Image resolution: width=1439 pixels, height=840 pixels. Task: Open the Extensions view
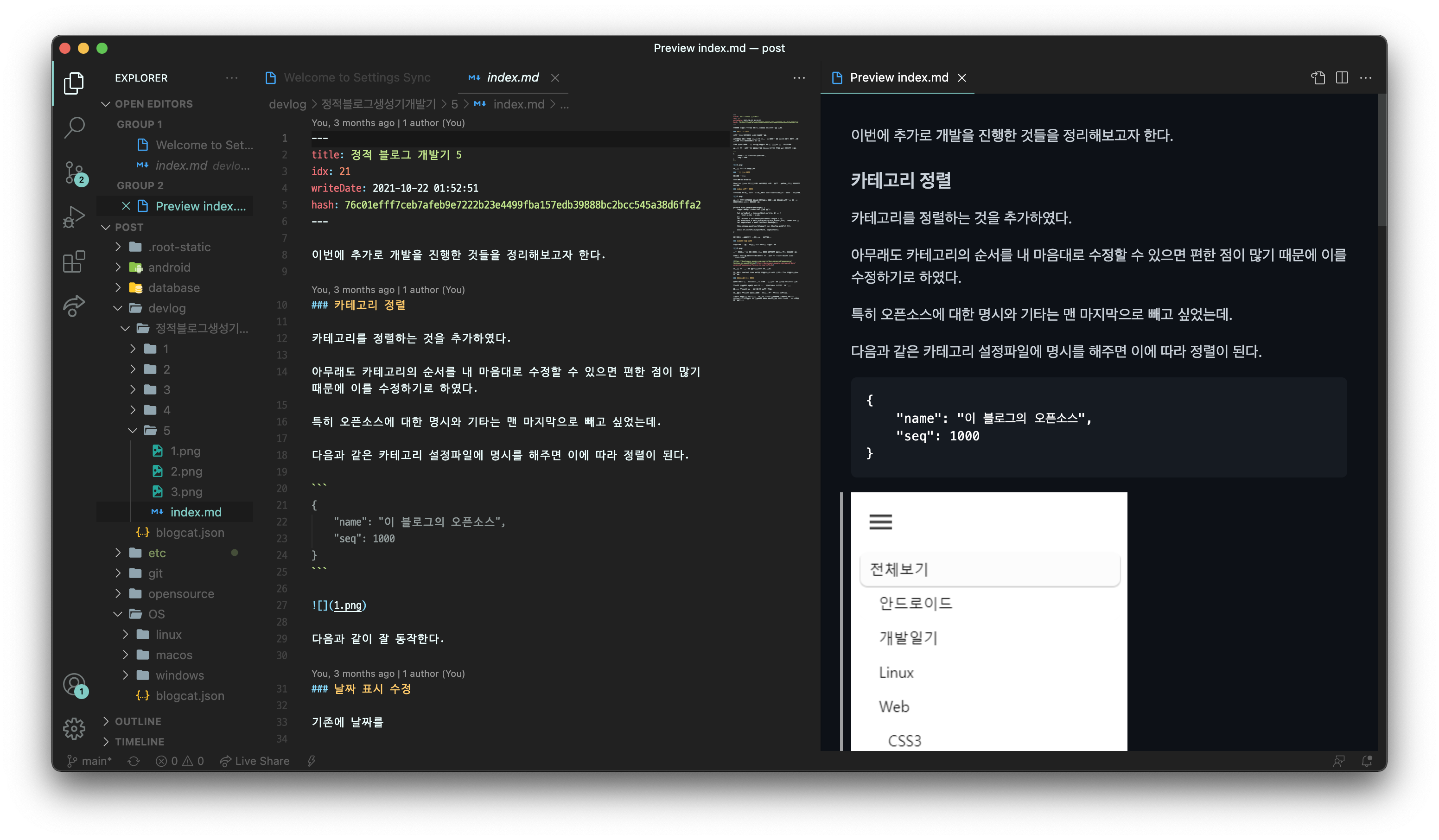[74, 262]
